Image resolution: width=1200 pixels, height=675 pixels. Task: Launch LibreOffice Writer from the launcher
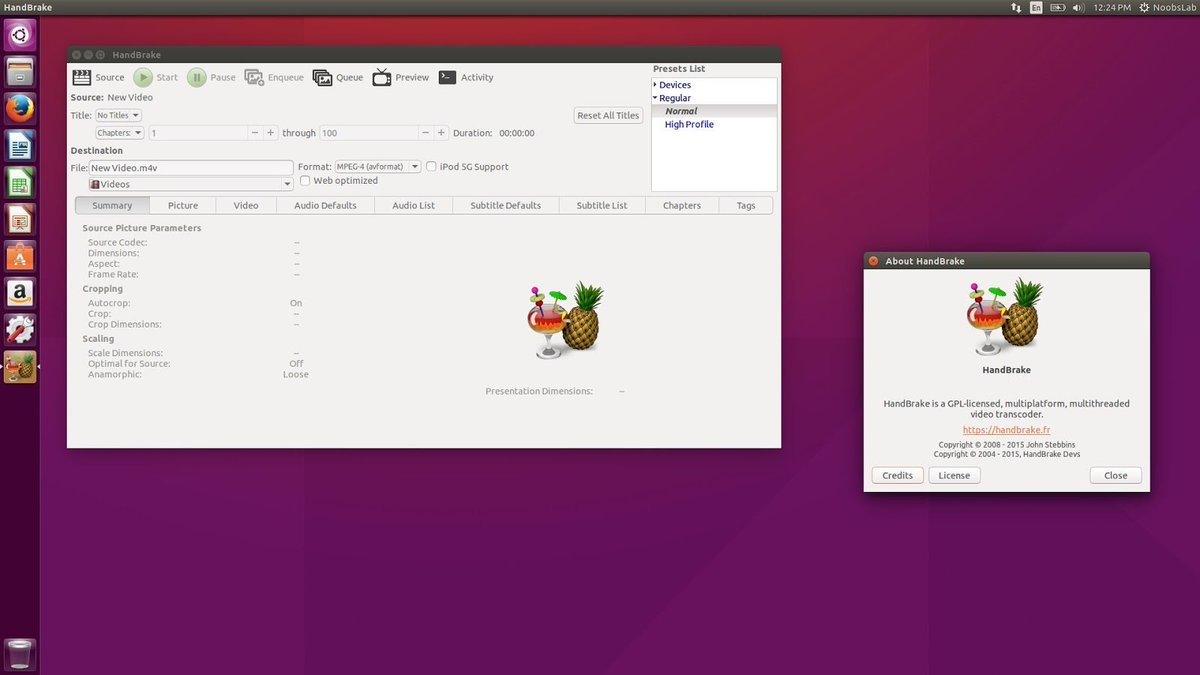click(20, 146)
